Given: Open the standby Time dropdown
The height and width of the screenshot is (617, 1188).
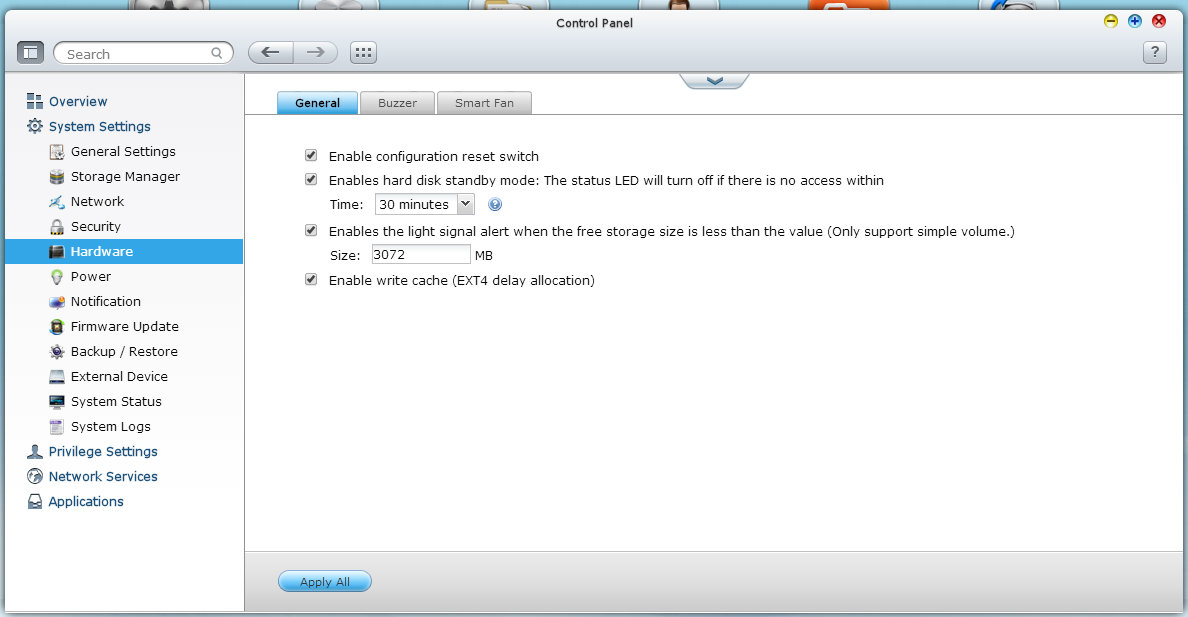Looking at the screenshot, I should [x=424, y=205].
